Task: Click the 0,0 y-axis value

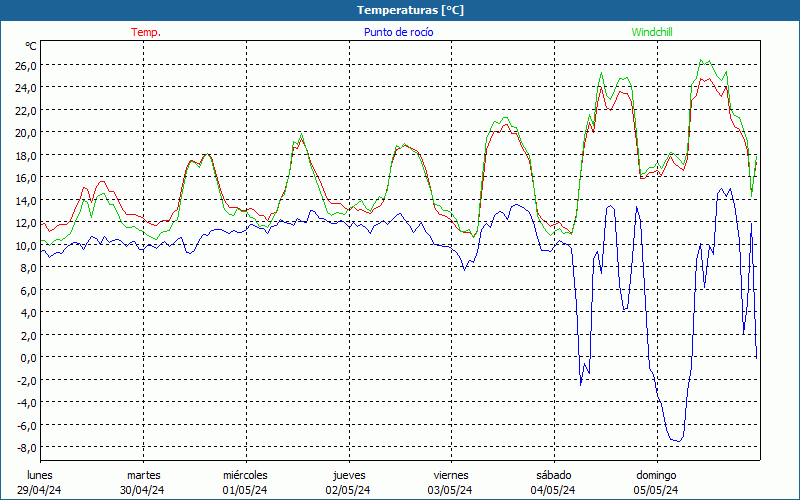Action: click(x=29, y=357)
